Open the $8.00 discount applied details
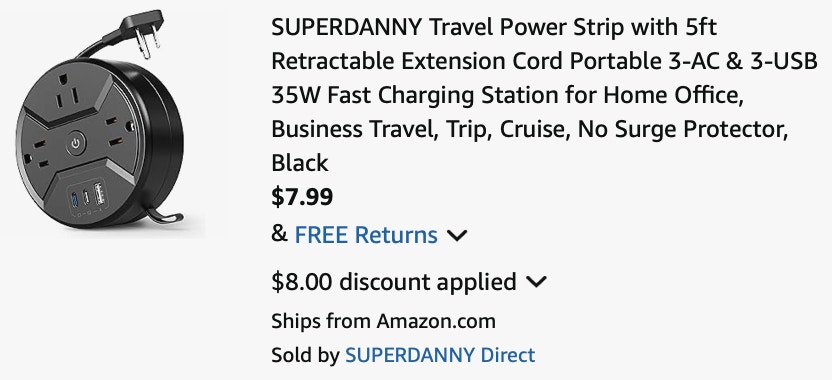The height and width of the screenshot is (380, 832). tap(393, 282)
